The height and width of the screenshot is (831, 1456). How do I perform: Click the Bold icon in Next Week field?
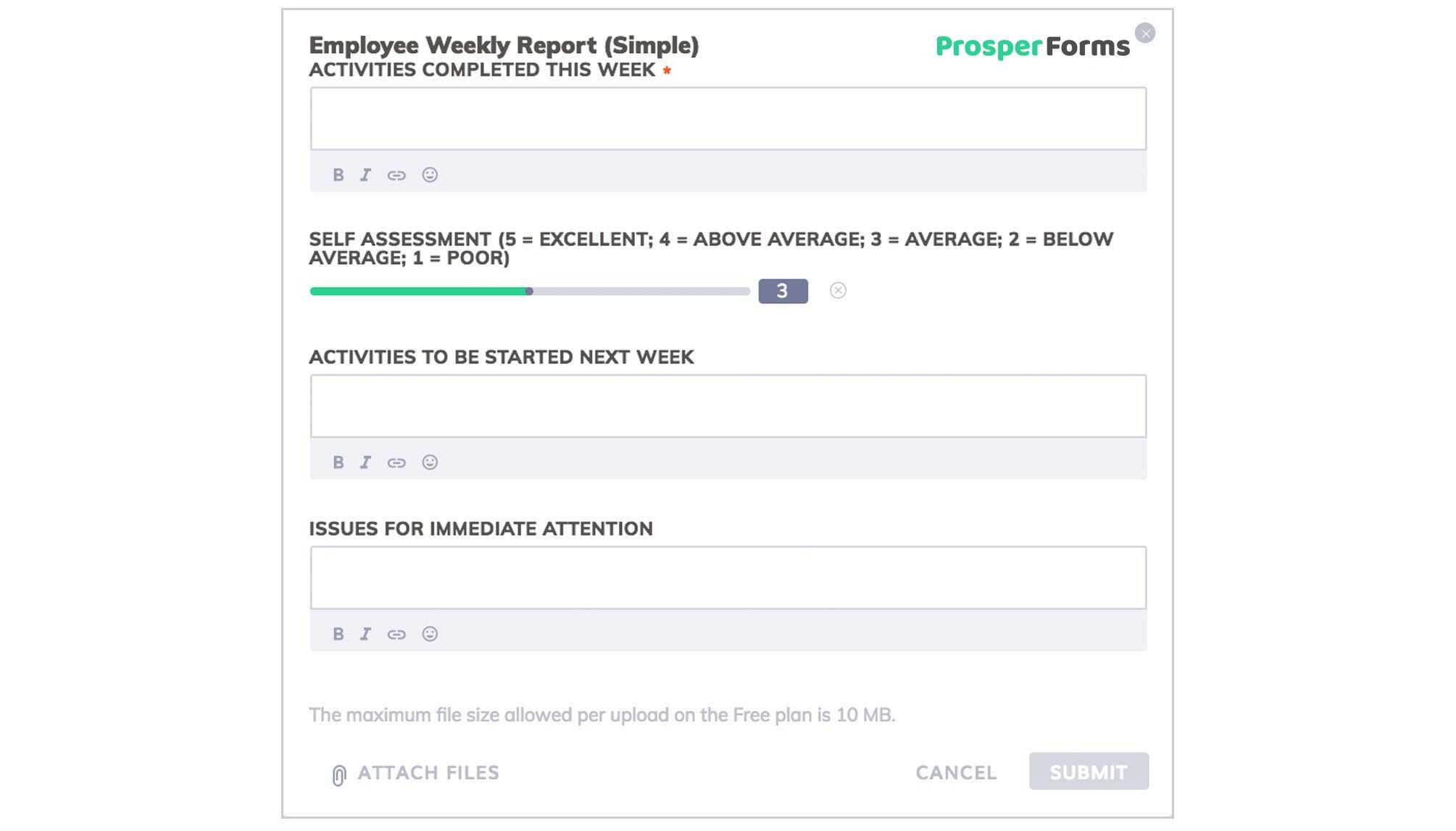(x=338, y=462)
